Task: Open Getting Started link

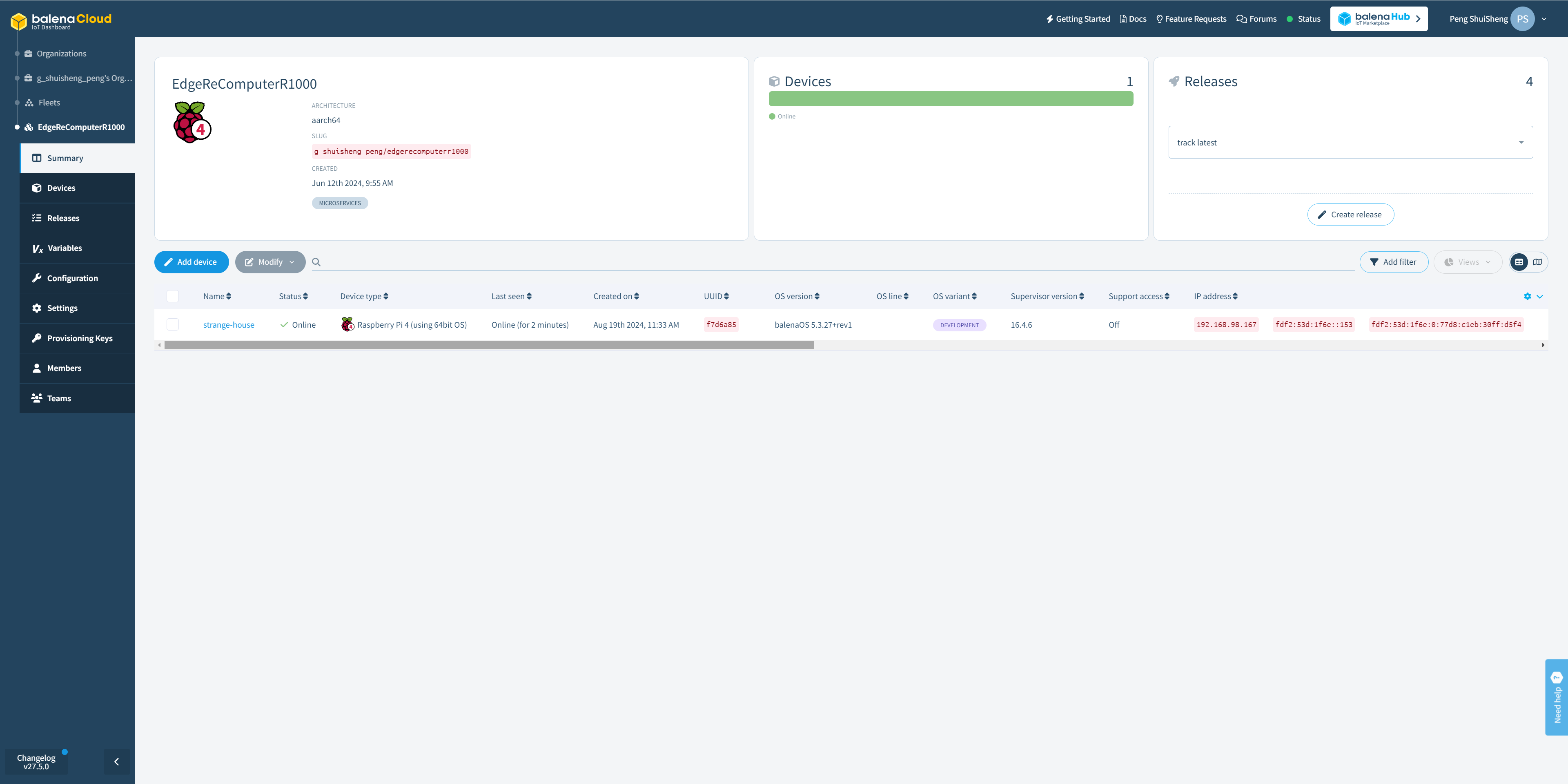Action: tap(1078, 19)
